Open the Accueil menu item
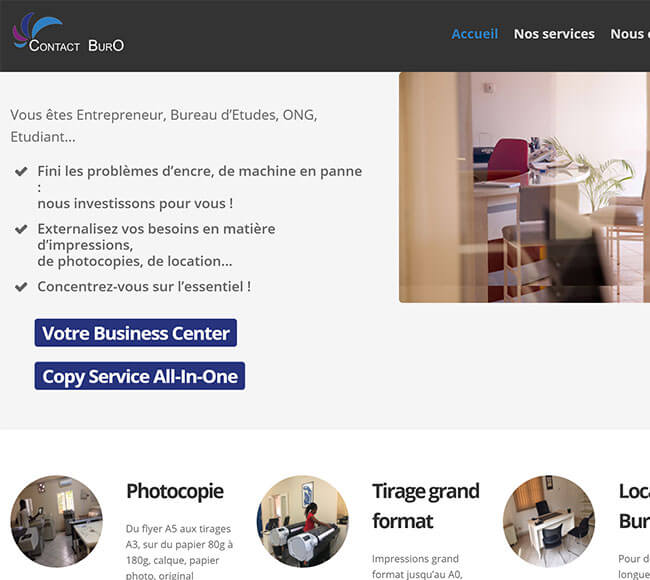650x580 pixels. tap(475, 34)
